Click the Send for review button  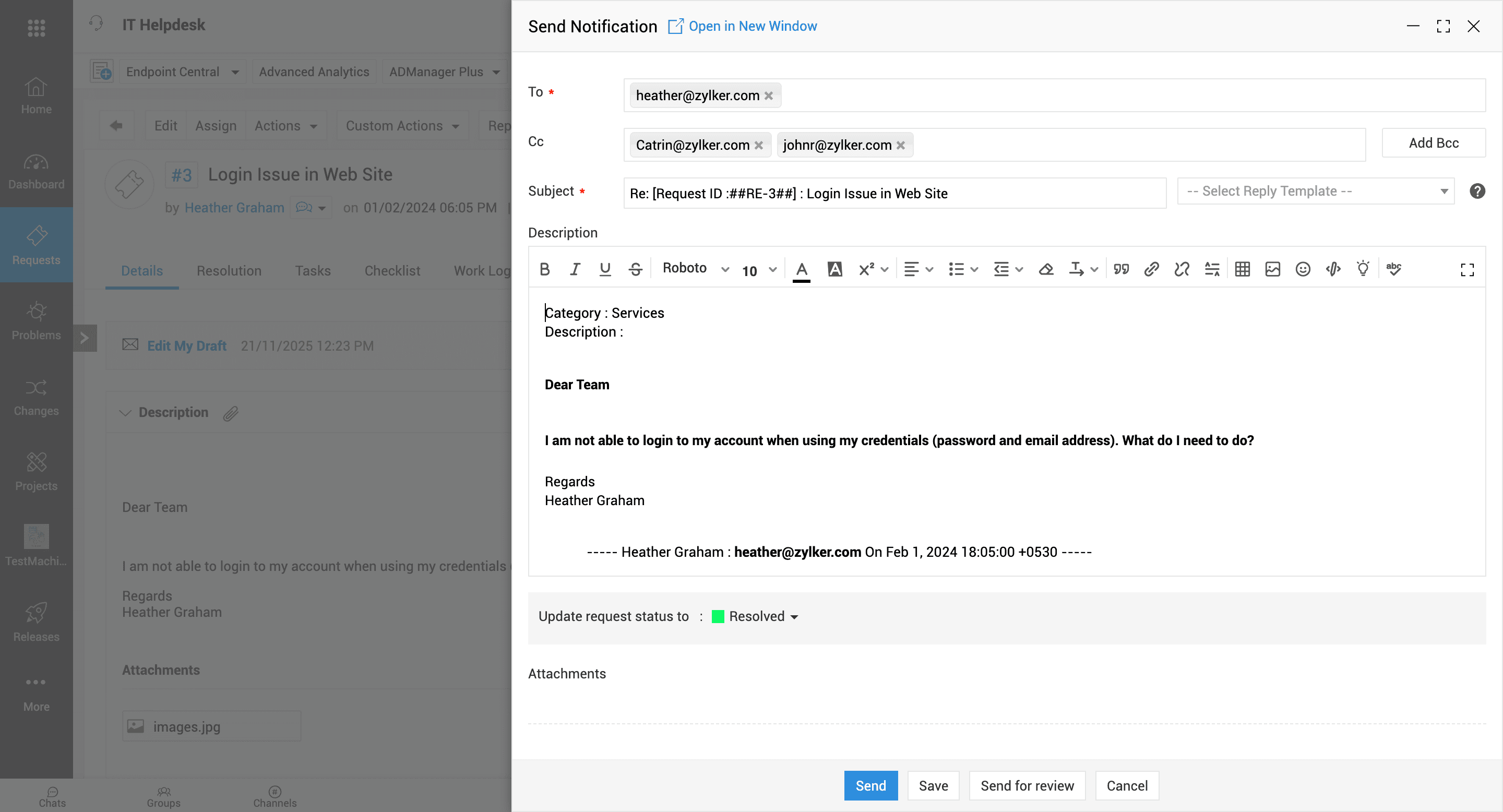(x=1027, y=786)
